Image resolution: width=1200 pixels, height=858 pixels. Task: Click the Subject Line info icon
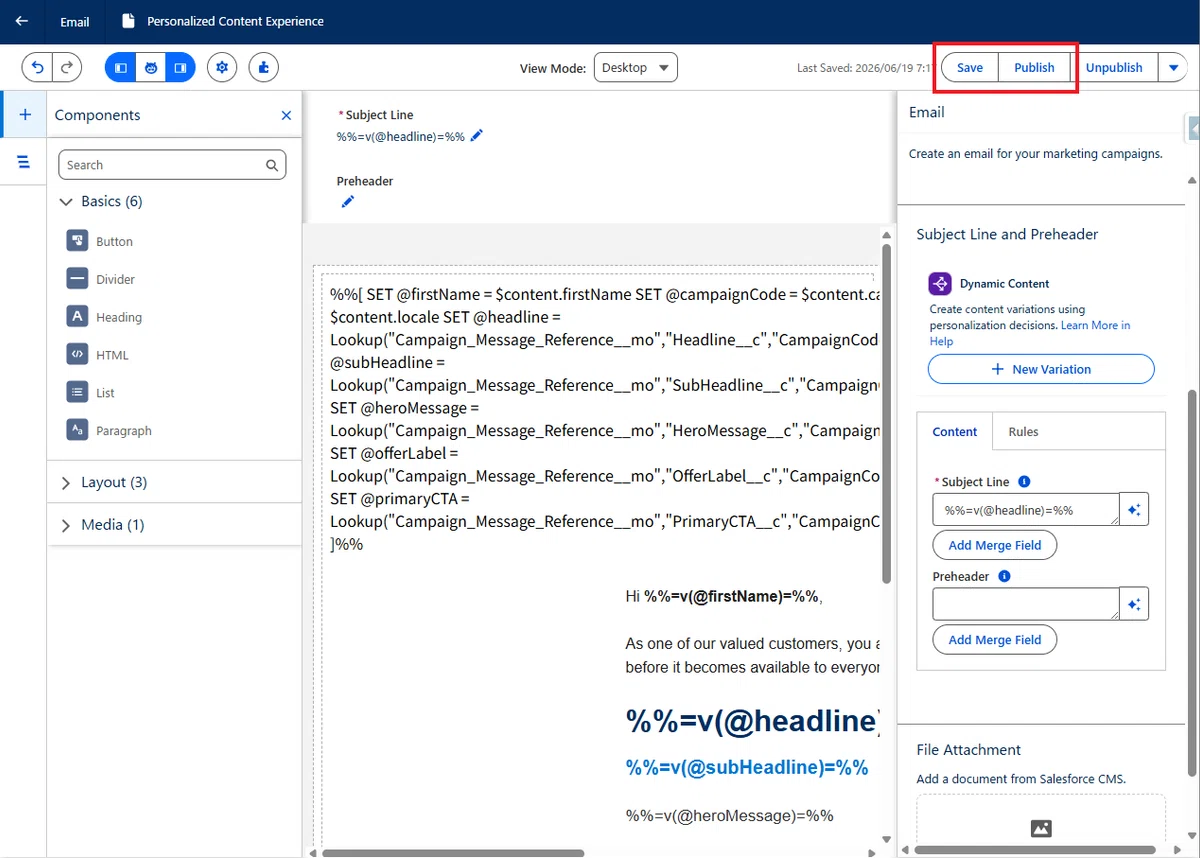[x=1024, y=482]
